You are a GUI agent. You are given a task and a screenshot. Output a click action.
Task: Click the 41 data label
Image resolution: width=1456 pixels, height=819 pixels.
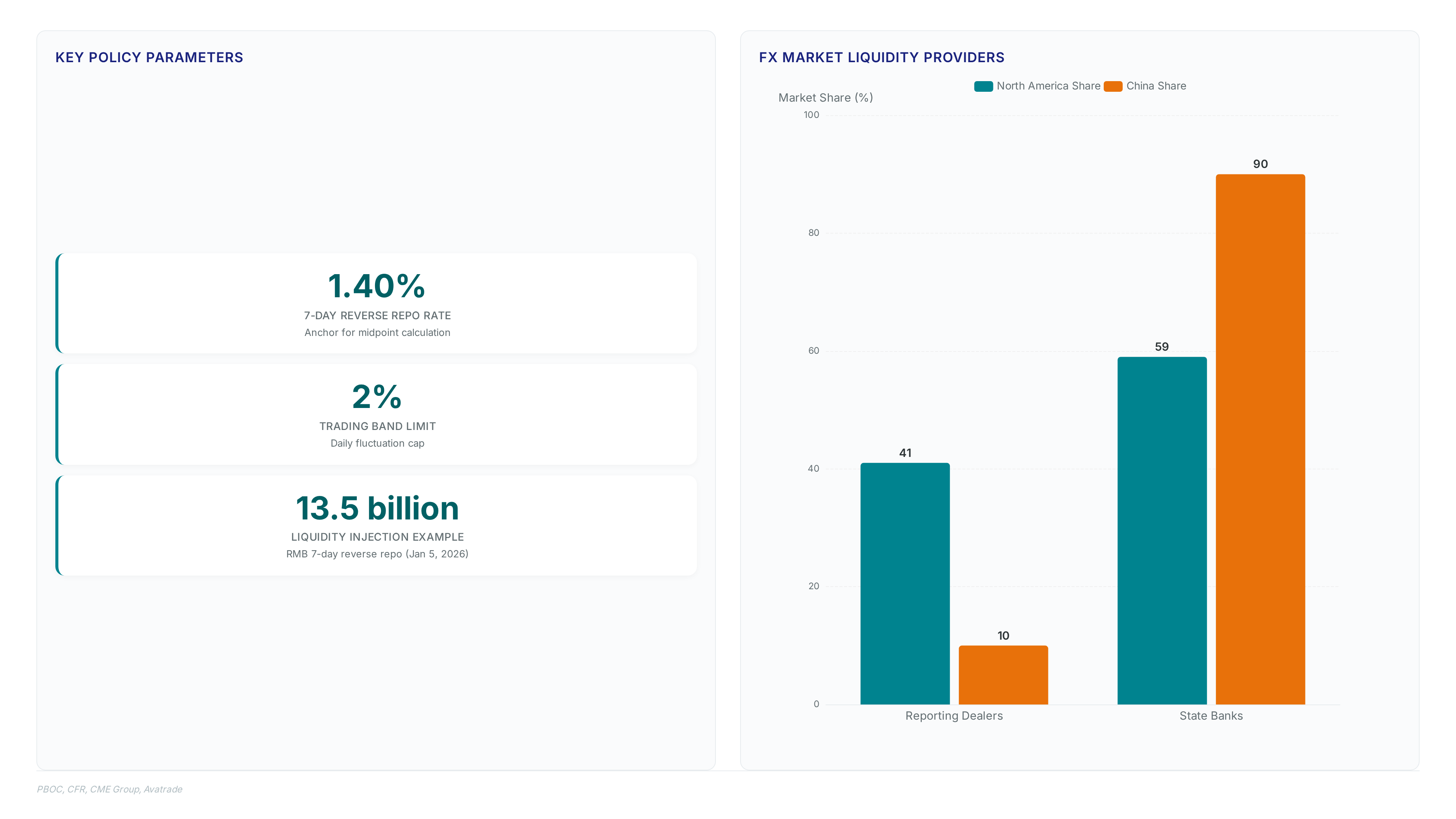(x=905, y=453)
